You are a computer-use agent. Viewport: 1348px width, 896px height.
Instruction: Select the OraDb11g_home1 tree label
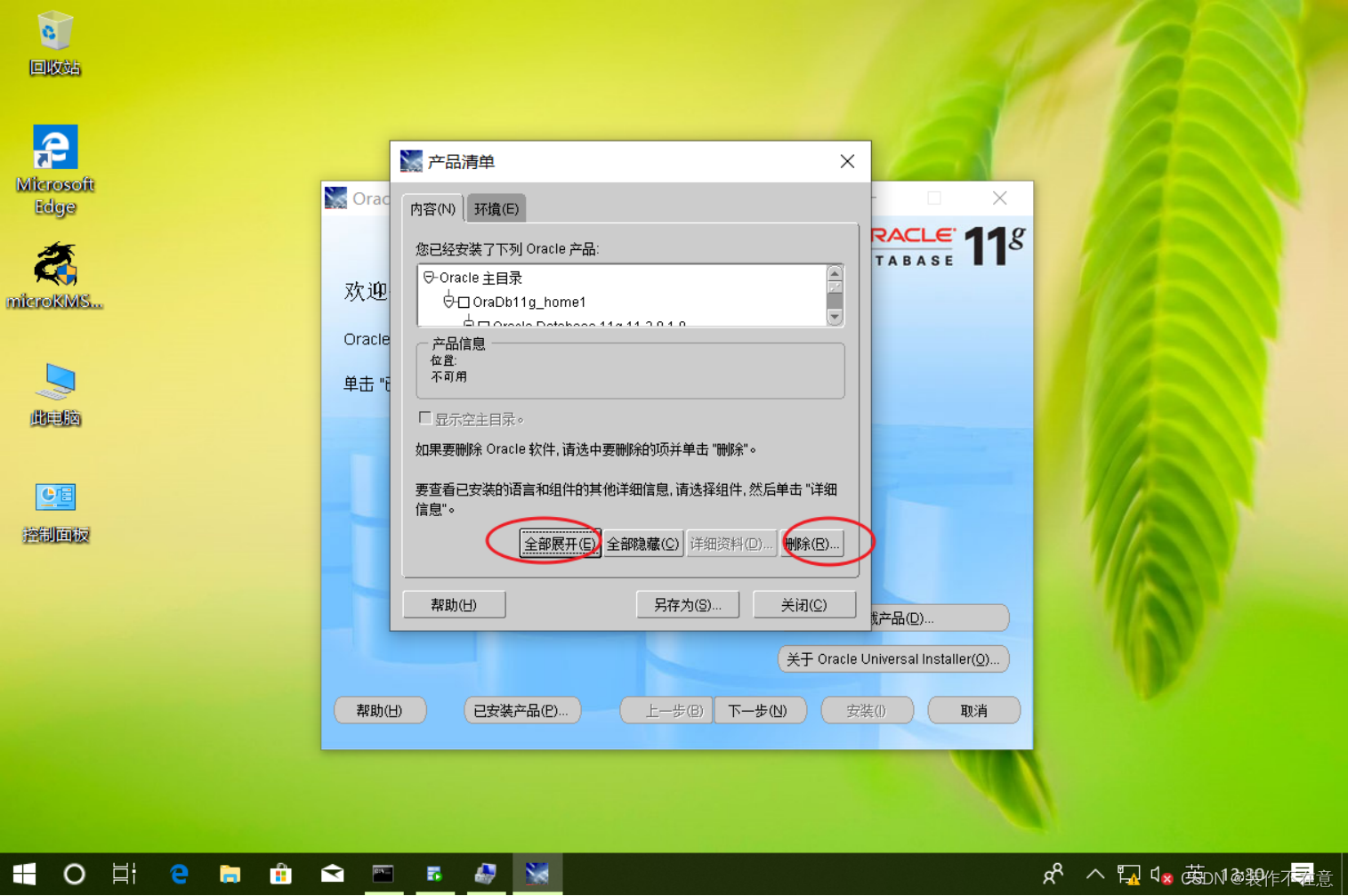click(x=529, y=303)
